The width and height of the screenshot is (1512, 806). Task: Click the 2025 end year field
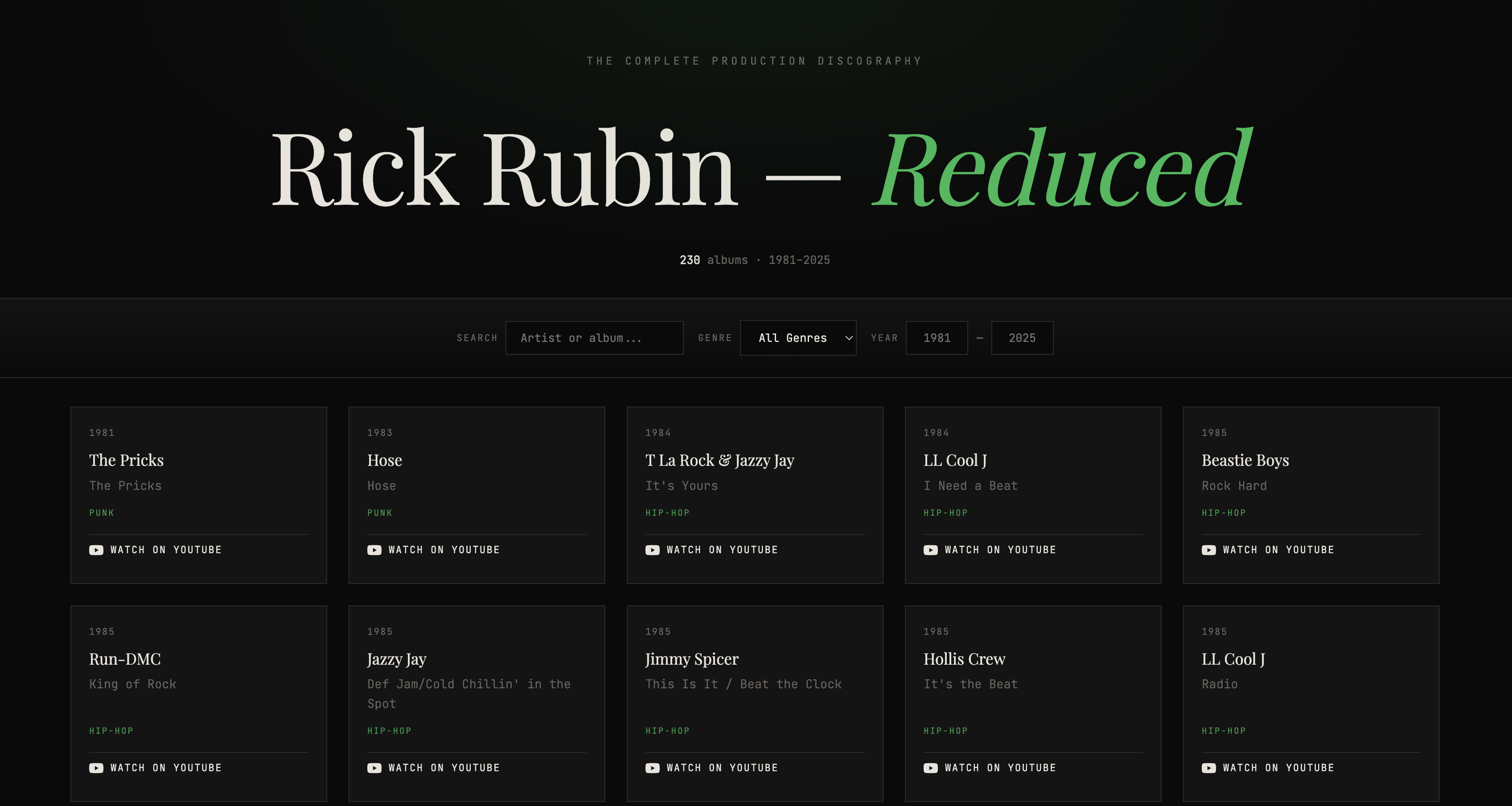[1022, 337]
